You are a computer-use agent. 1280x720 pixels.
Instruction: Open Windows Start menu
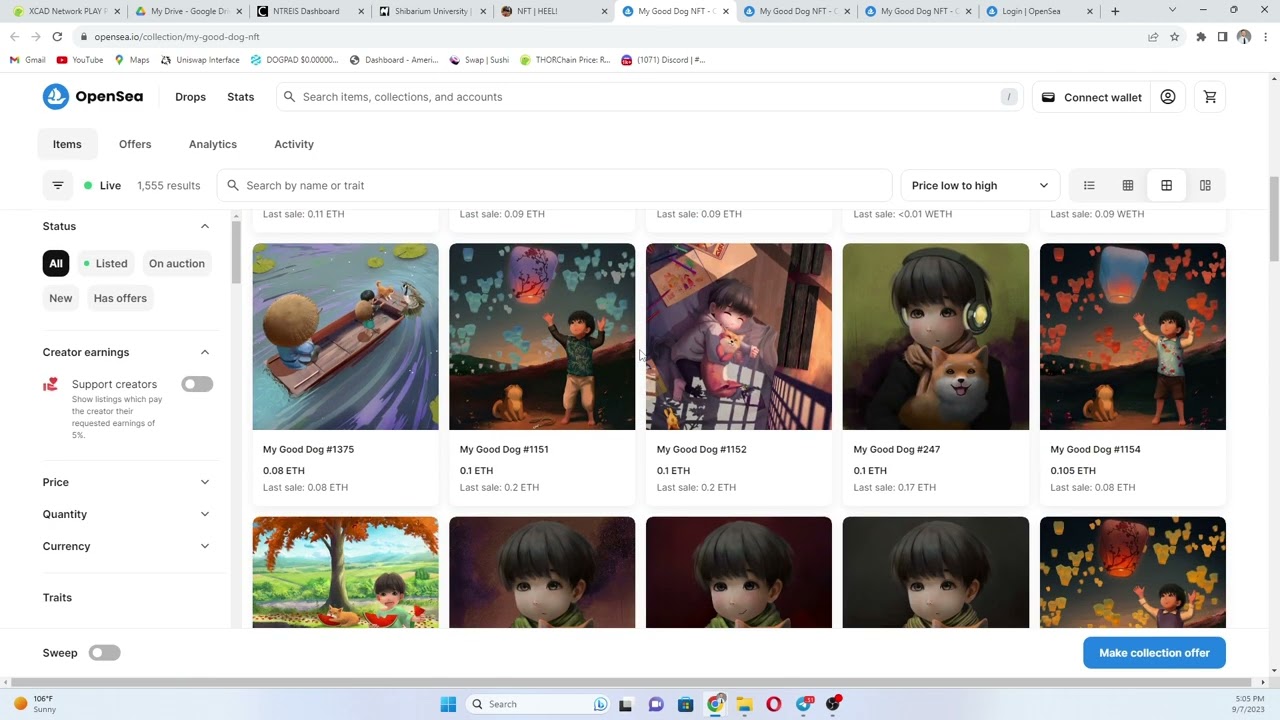click(448, 704)
